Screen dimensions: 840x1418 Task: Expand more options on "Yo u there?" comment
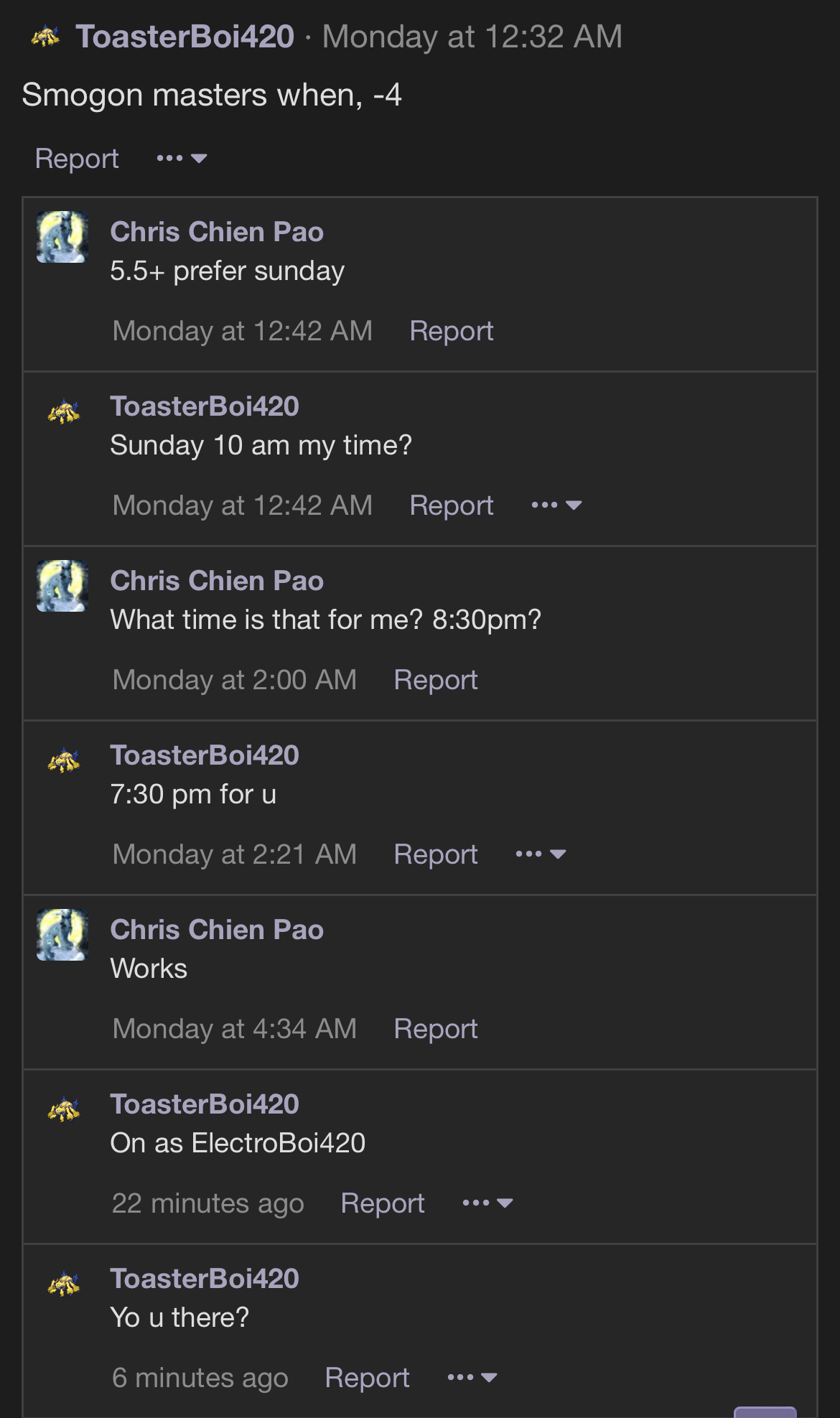point(472,1378)
